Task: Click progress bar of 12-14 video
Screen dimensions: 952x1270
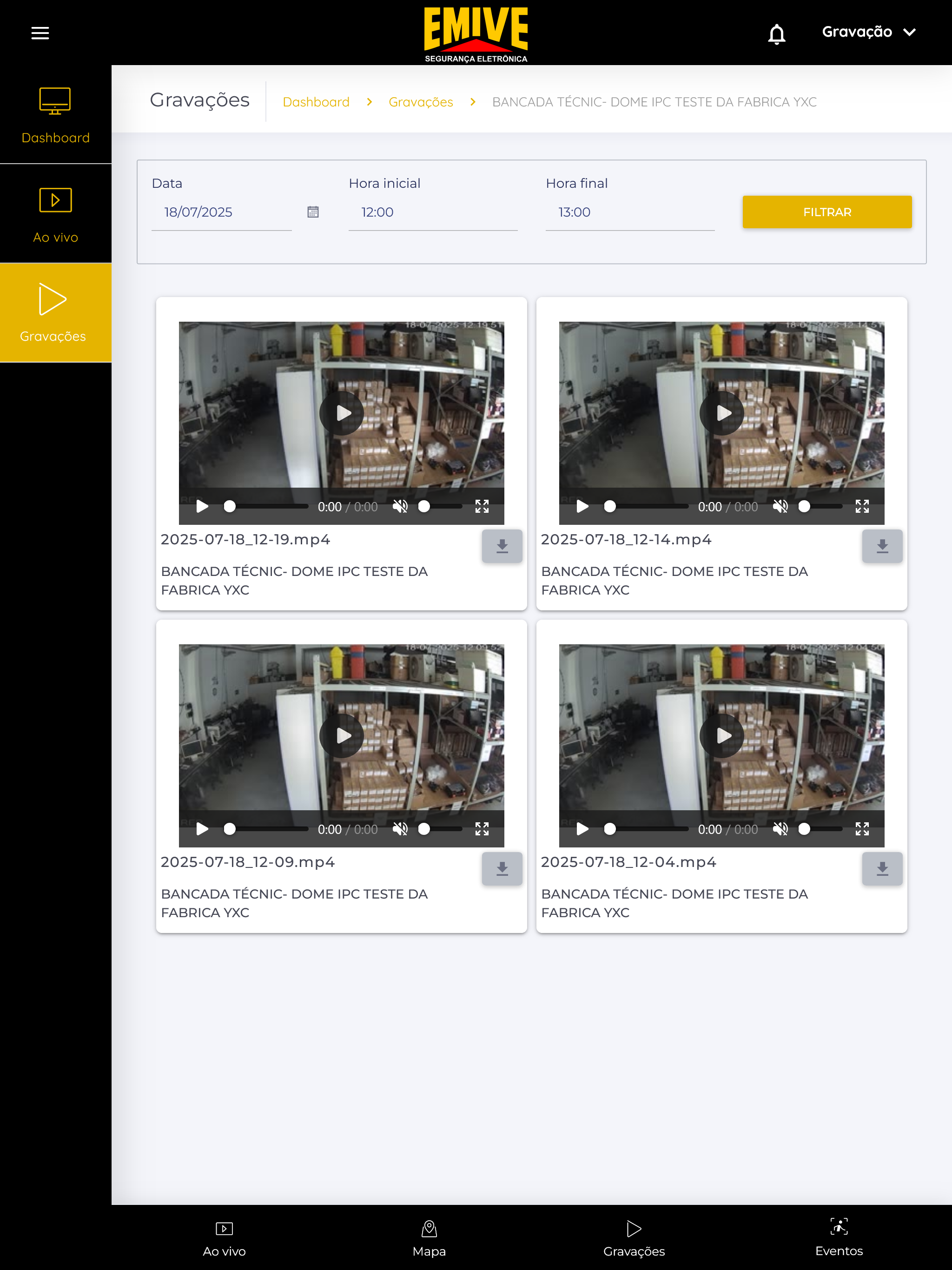Action: [646, 506]
